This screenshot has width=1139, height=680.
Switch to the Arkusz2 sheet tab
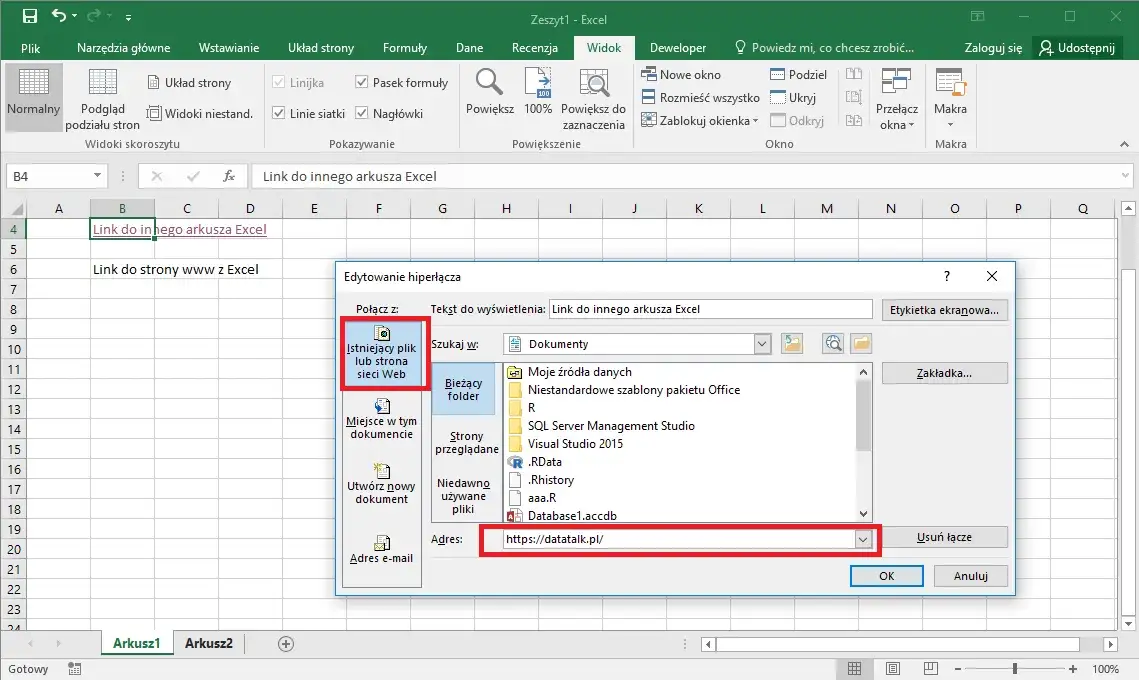coord(208,643)
